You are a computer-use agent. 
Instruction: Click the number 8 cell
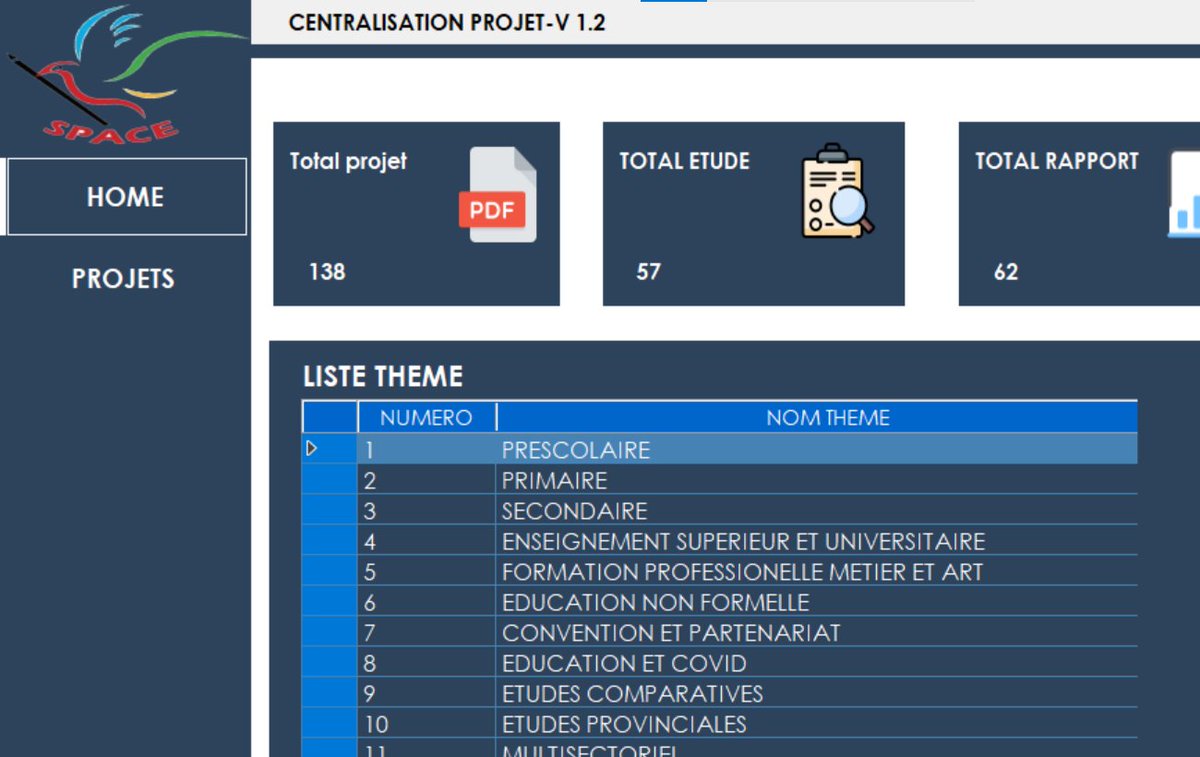427,663
